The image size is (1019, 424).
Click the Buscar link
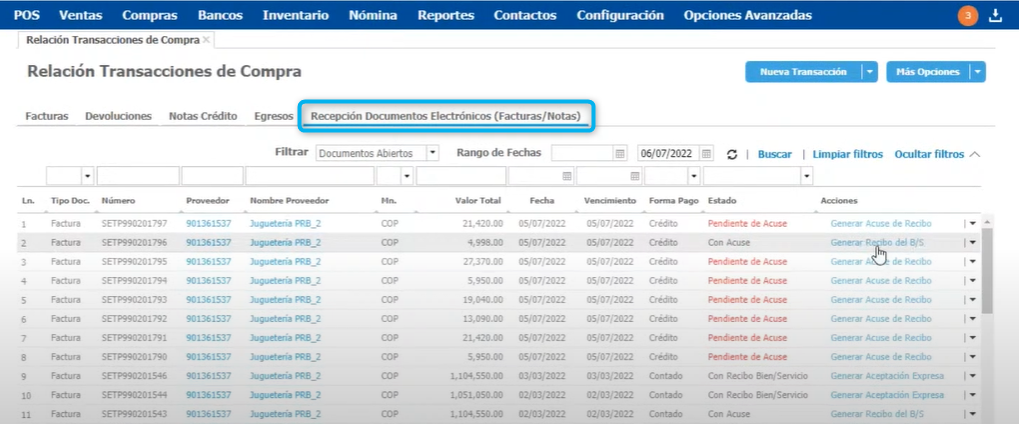pyautogui.click(x=774, y=154)
